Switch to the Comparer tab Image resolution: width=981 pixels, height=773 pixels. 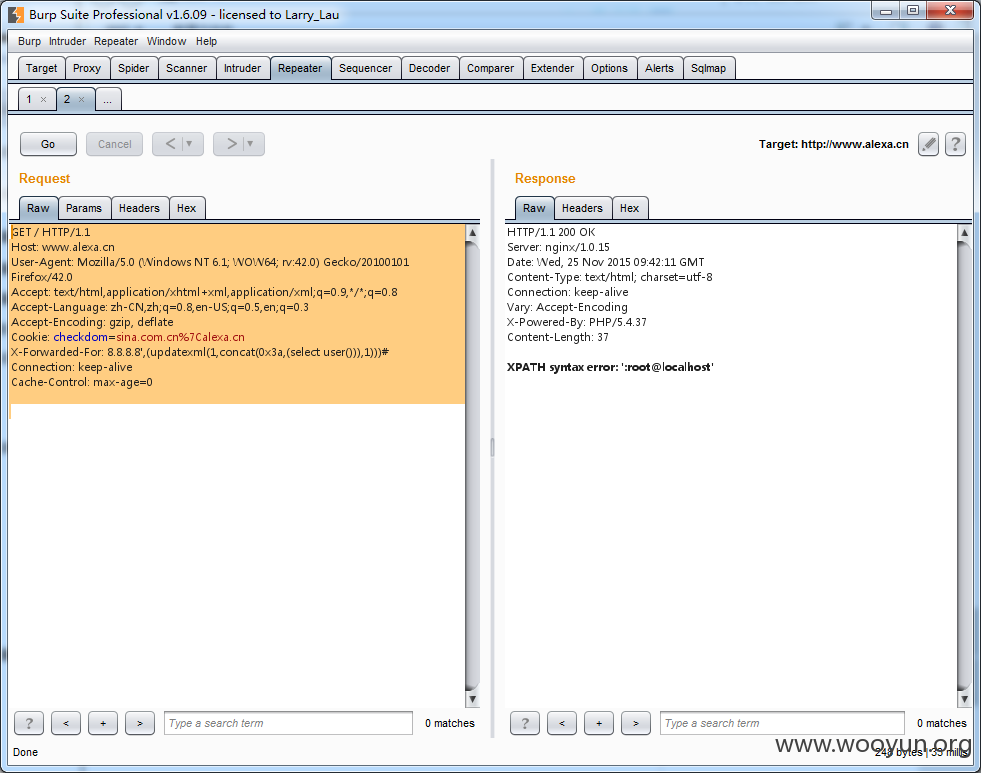click(x=490, y=68)
